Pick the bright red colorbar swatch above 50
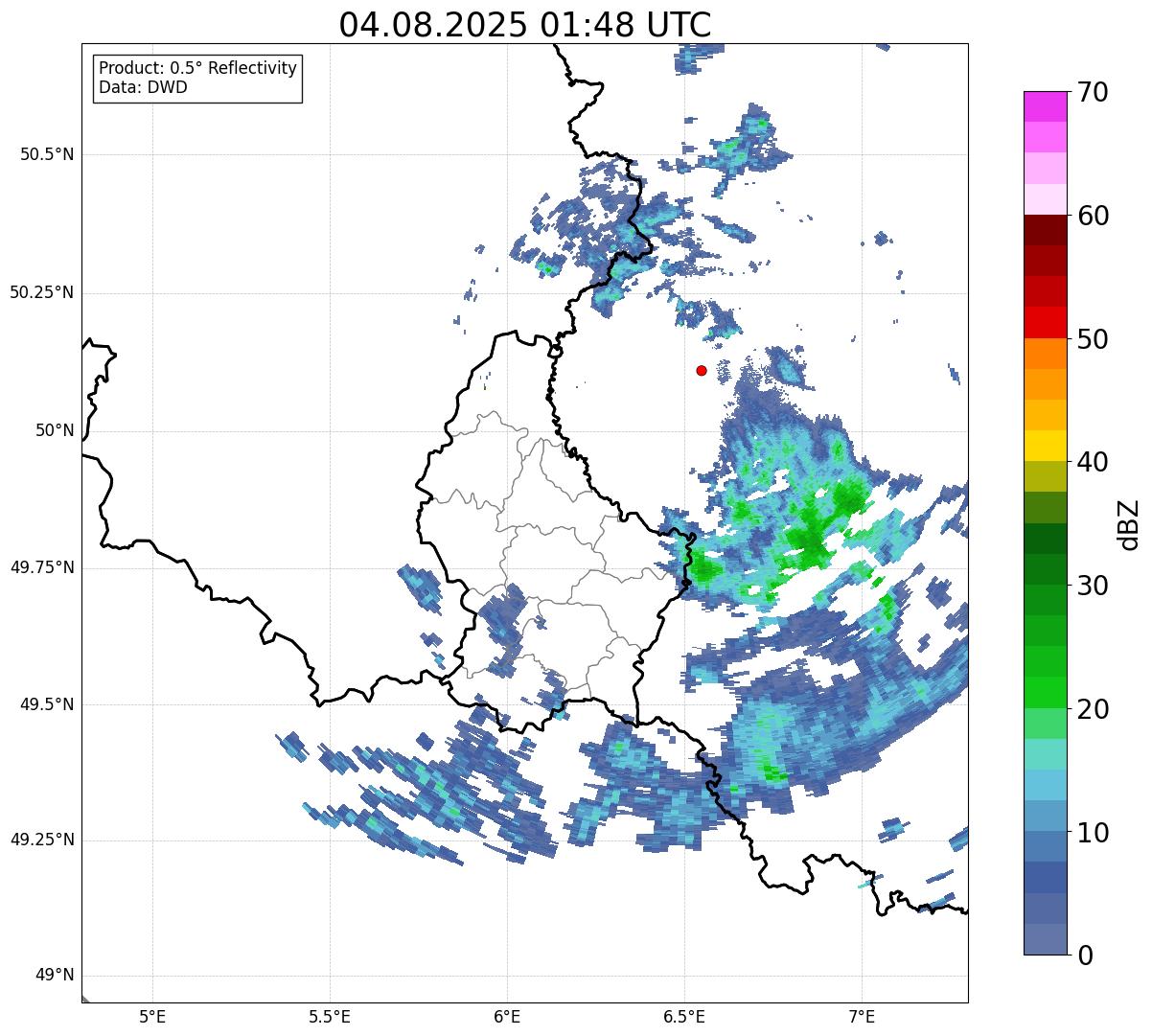The width and height of the screenshot is (1152, 1036). point(1044,322)
